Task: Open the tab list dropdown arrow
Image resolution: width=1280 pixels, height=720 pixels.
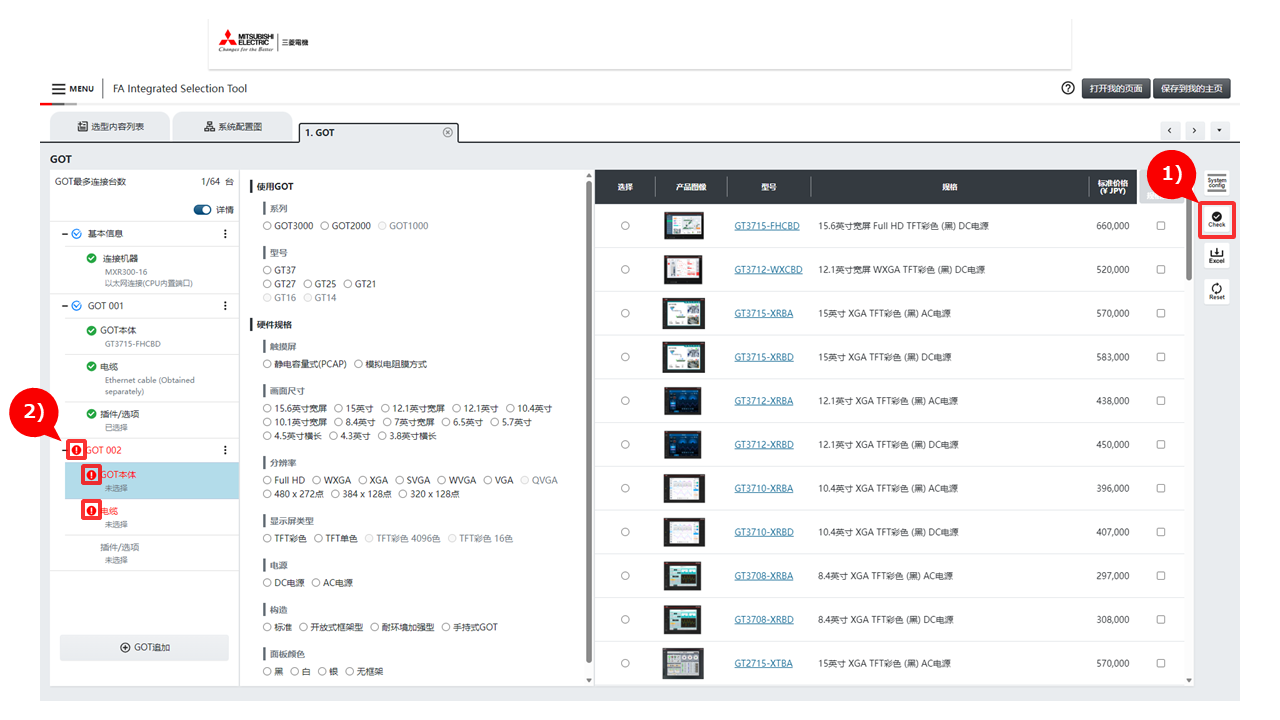Action: tap(1219, 131)
